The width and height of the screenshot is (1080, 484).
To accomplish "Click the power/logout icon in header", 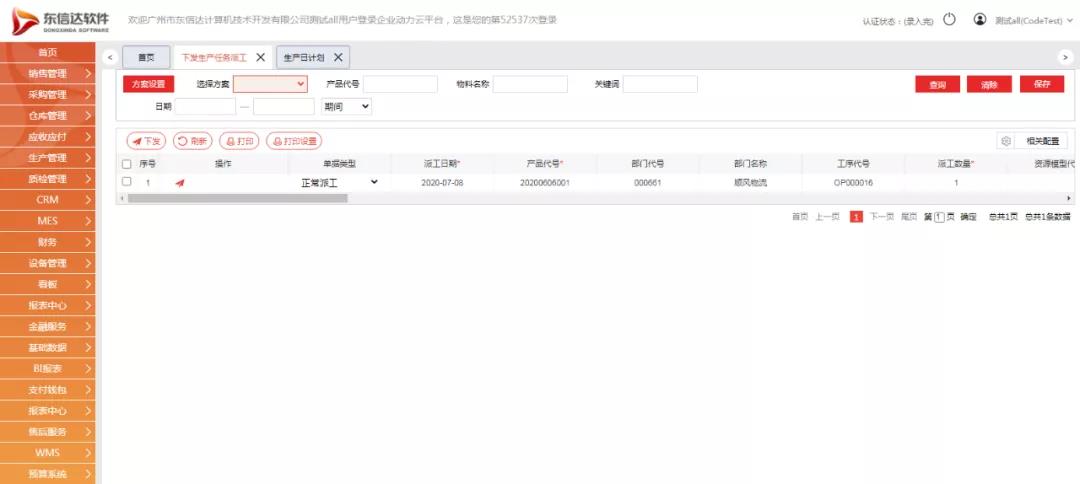I will 949,19.
